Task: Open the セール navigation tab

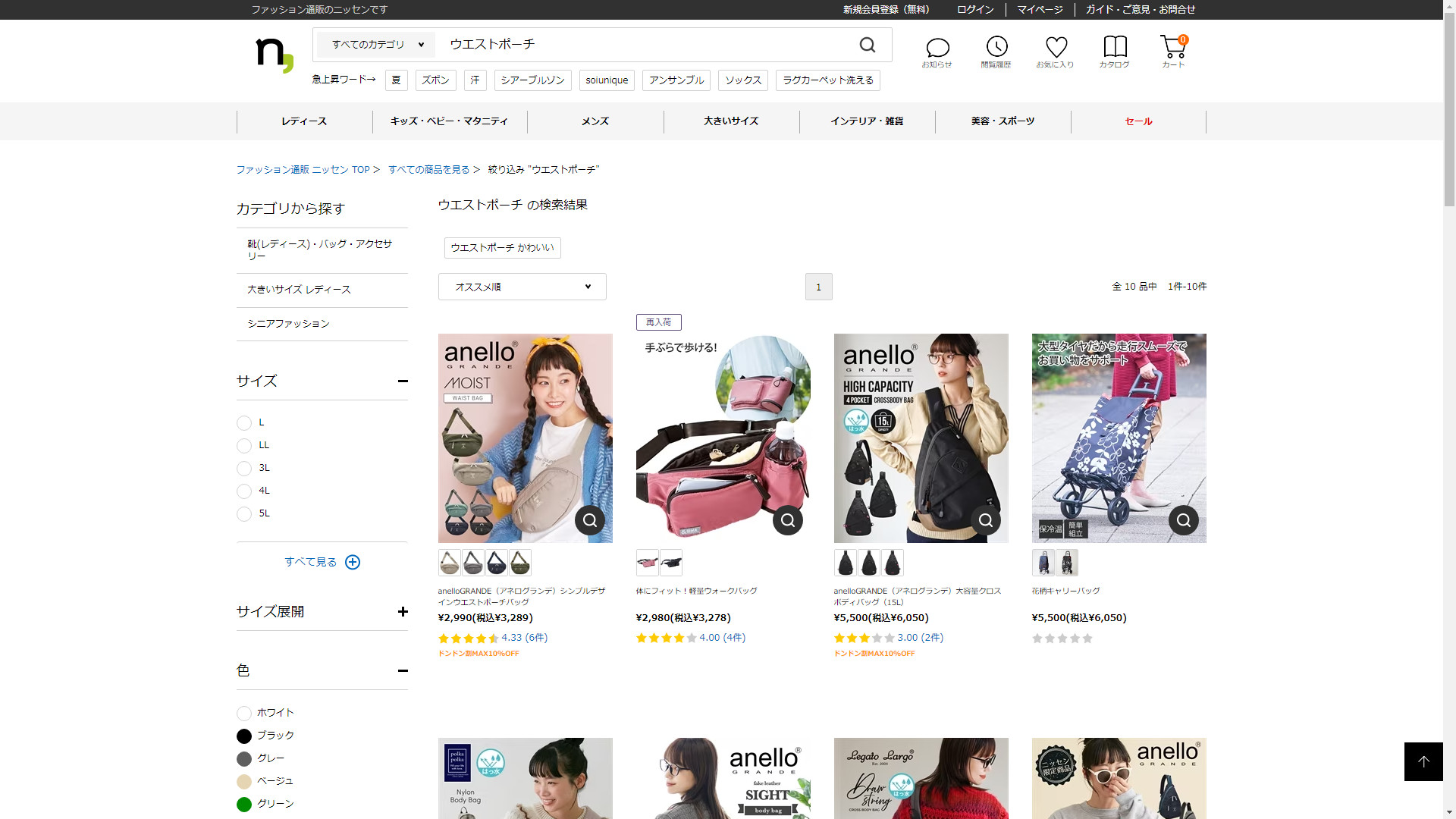Action: tap(1137, 121)
